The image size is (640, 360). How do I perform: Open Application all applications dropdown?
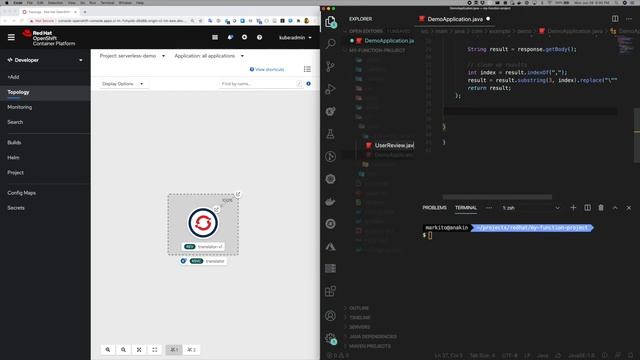[209, 56]
